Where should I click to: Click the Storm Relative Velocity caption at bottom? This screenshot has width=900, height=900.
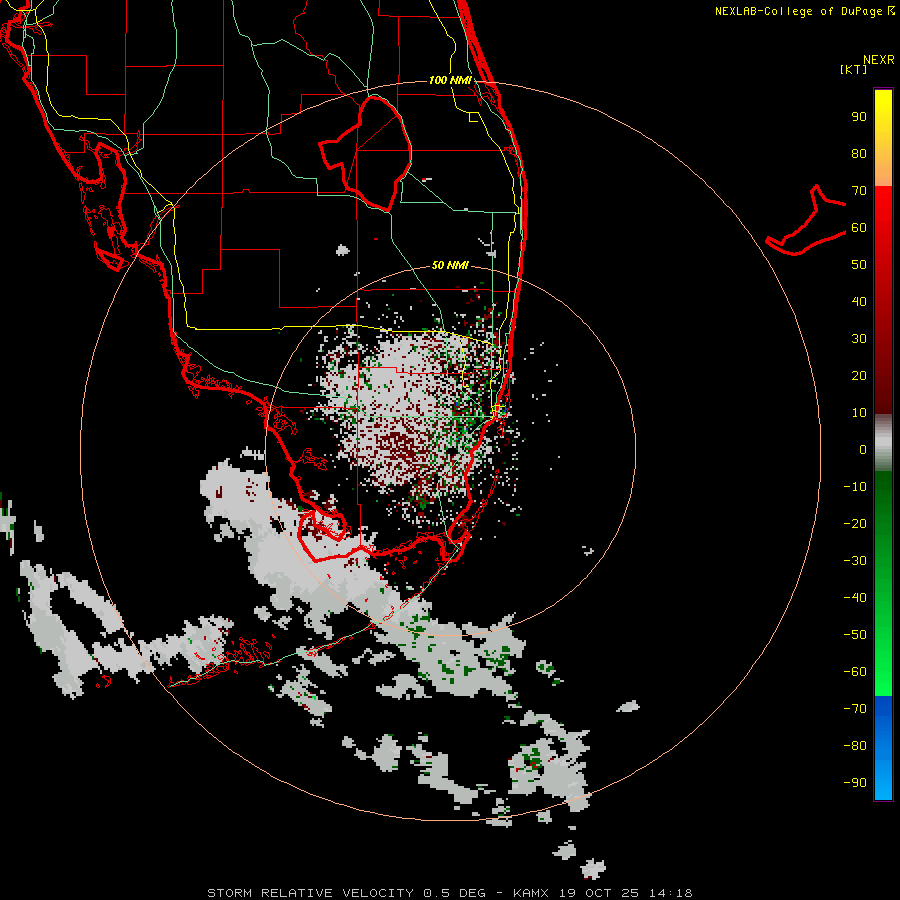pyautogui.click(x=449, y=893)
